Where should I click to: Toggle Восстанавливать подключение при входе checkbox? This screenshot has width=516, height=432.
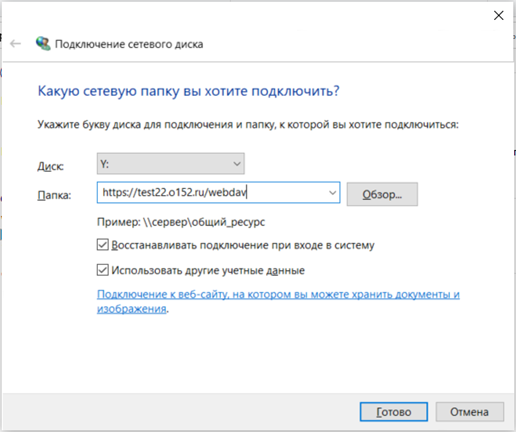pos(103,245)
